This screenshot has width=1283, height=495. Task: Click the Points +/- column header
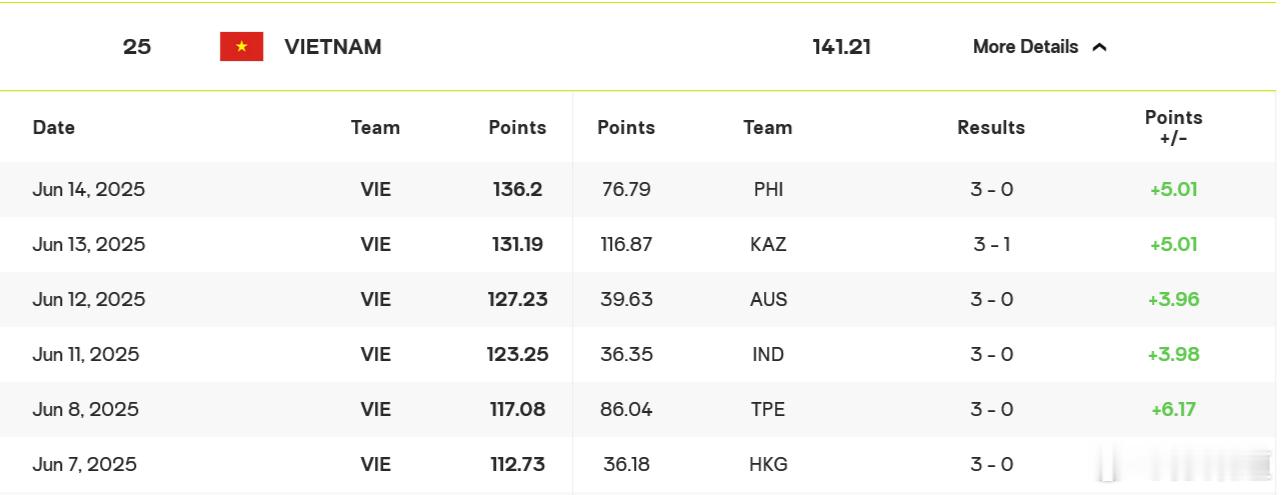pos(1174,127)
